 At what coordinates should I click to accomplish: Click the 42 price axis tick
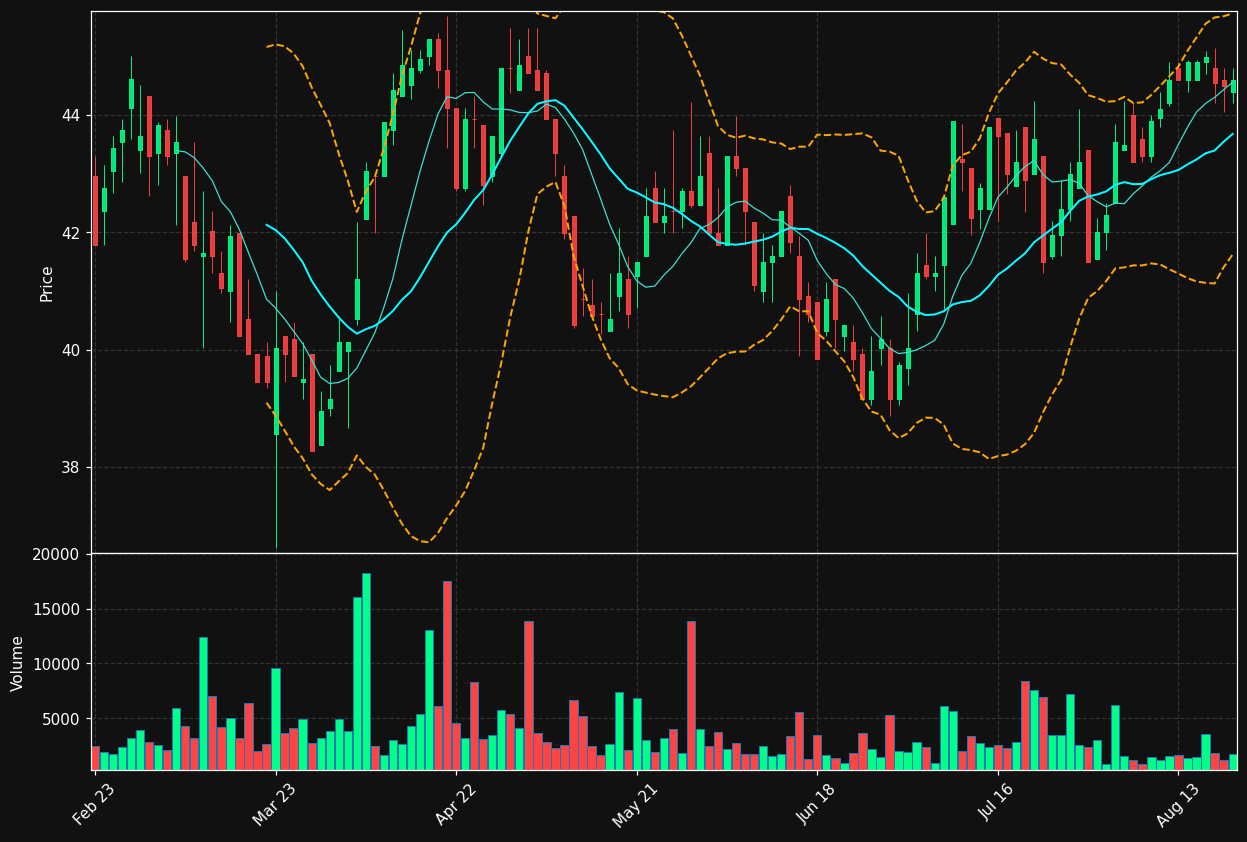point(71,233)
